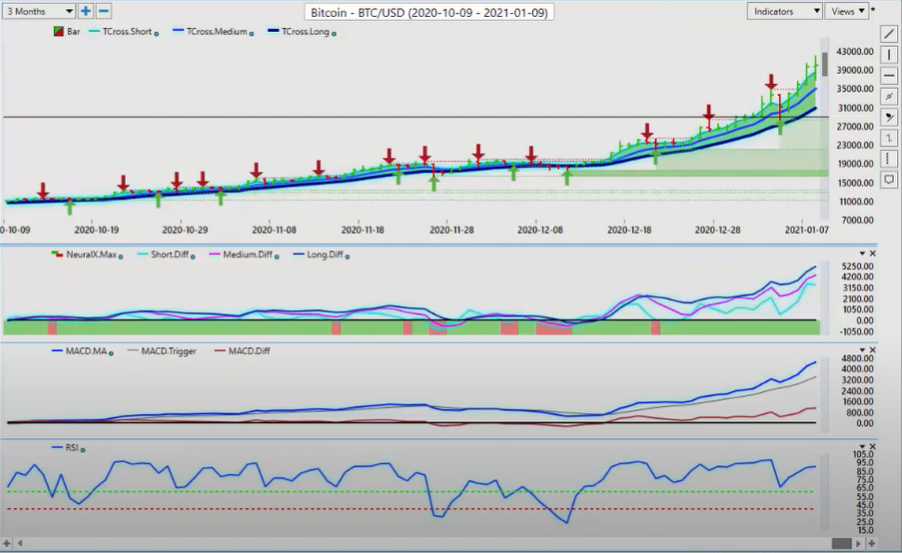Click the settings dot next to RSI

[x=83, y=449]
